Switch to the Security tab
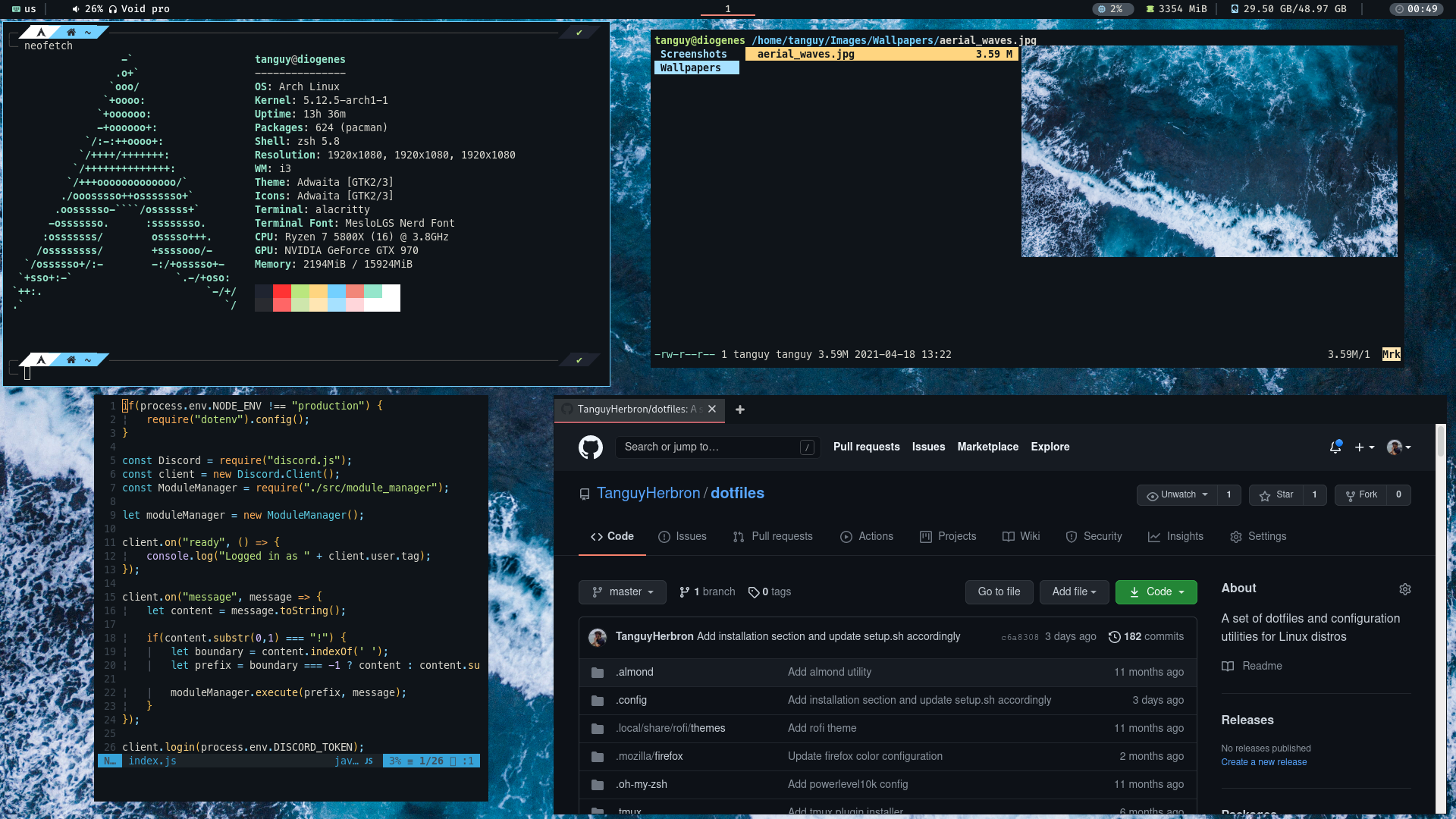The image size is (1456, 819). (1094, 537)
